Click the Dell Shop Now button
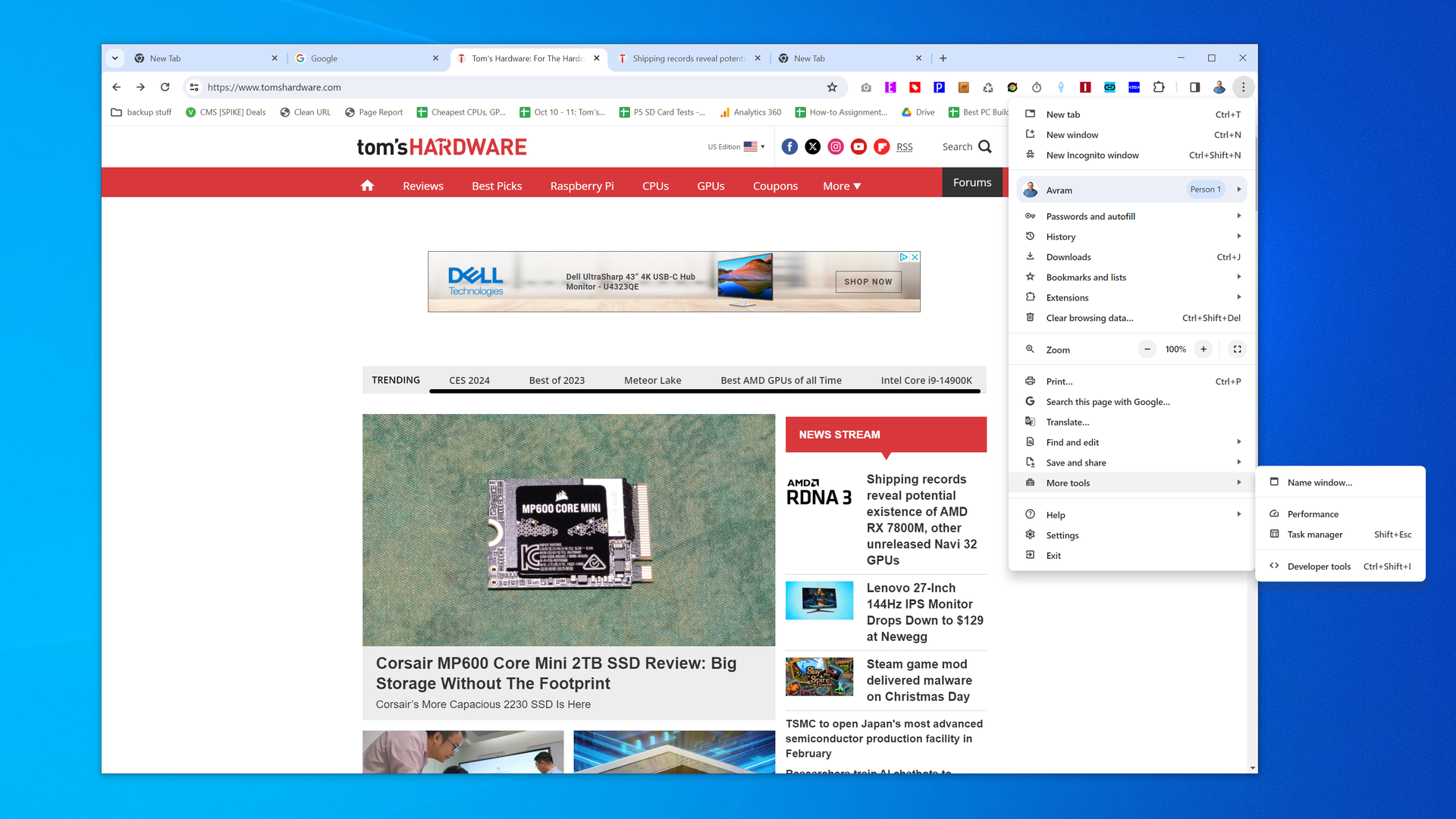This screenshot has height=819, width=1456. click(868, 281)
